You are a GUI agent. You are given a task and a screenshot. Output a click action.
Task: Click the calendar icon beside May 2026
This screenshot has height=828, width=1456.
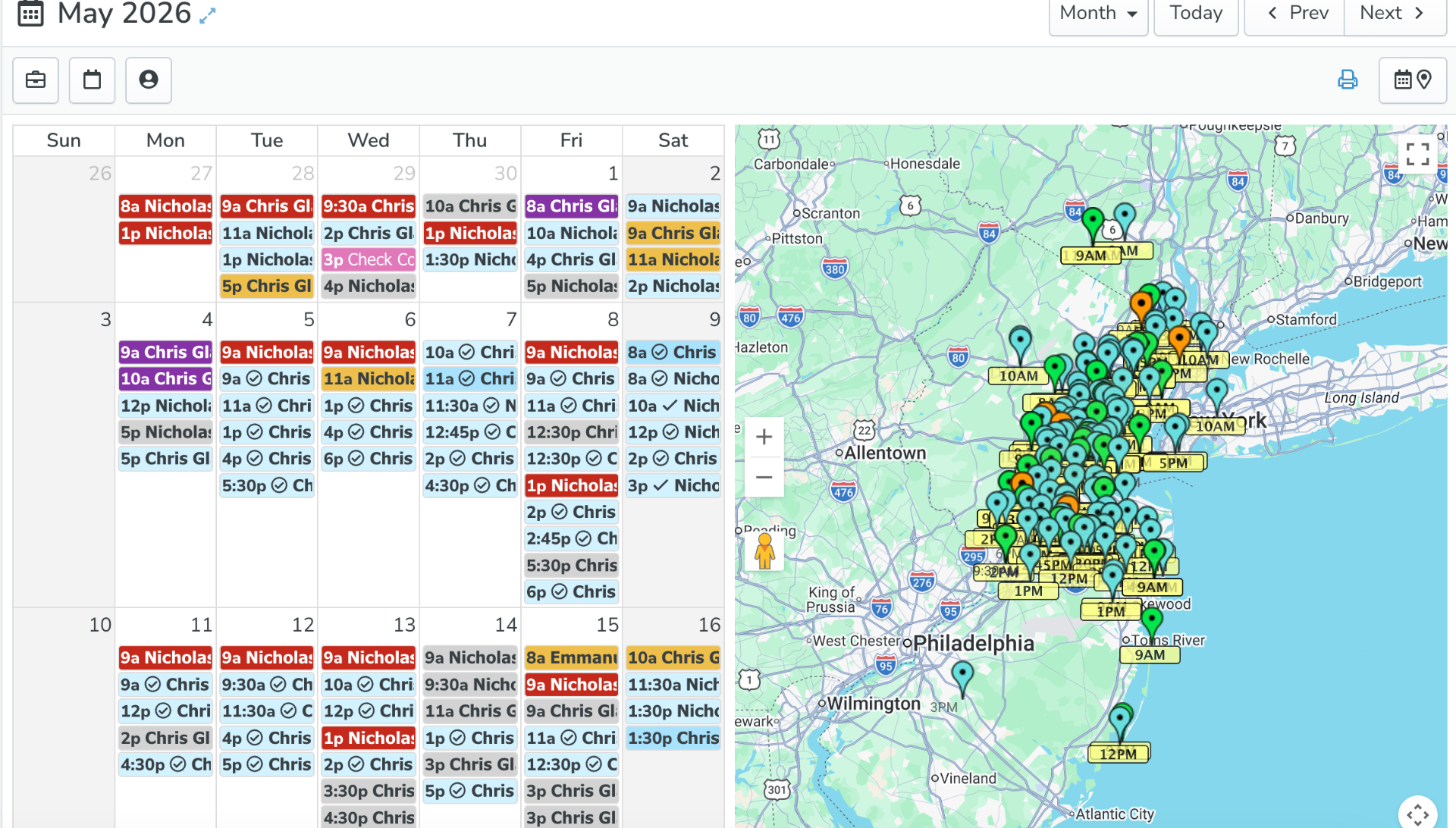click(x=30, y=14)
